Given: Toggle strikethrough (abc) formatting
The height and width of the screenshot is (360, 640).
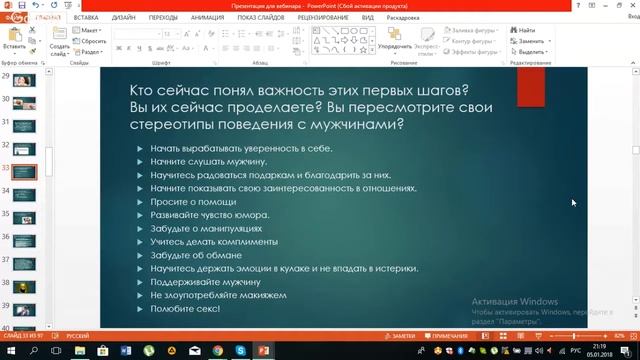Looking at the screenshot, I should [160, 49].
